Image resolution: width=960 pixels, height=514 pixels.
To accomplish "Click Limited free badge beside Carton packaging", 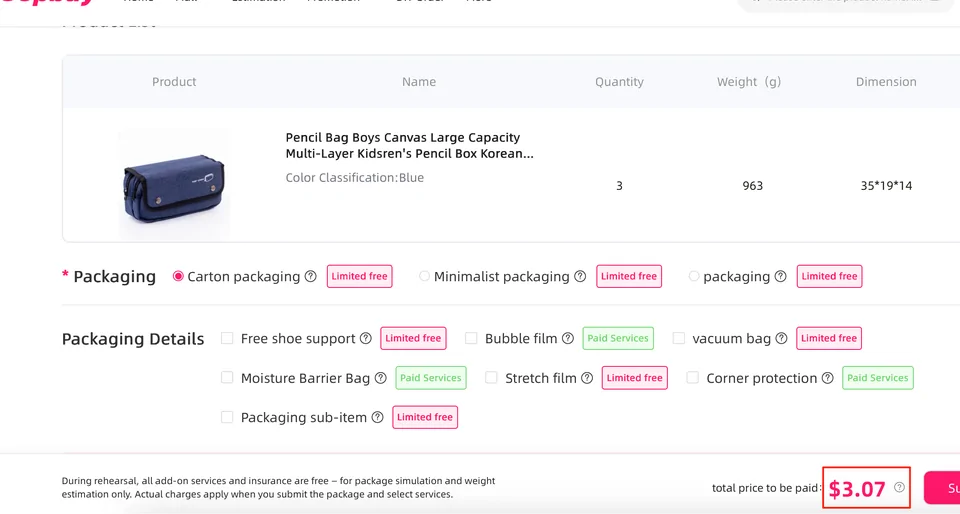I will 359,277.
